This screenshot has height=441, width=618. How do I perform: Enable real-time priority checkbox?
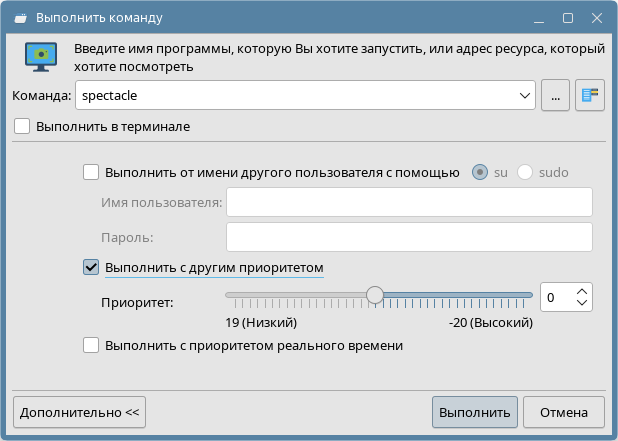click(x=91, y=346)
